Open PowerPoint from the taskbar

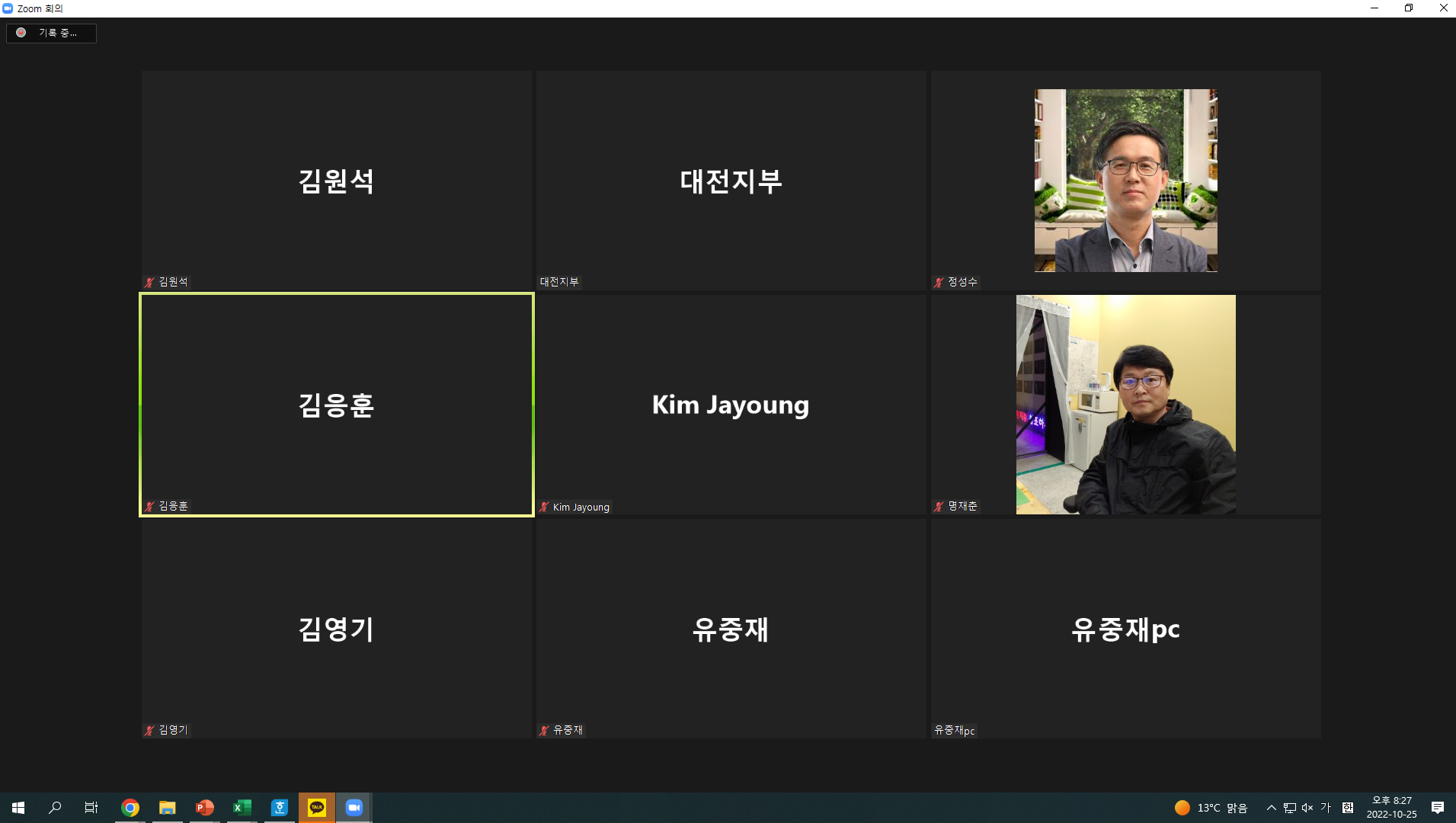[204, 808]
